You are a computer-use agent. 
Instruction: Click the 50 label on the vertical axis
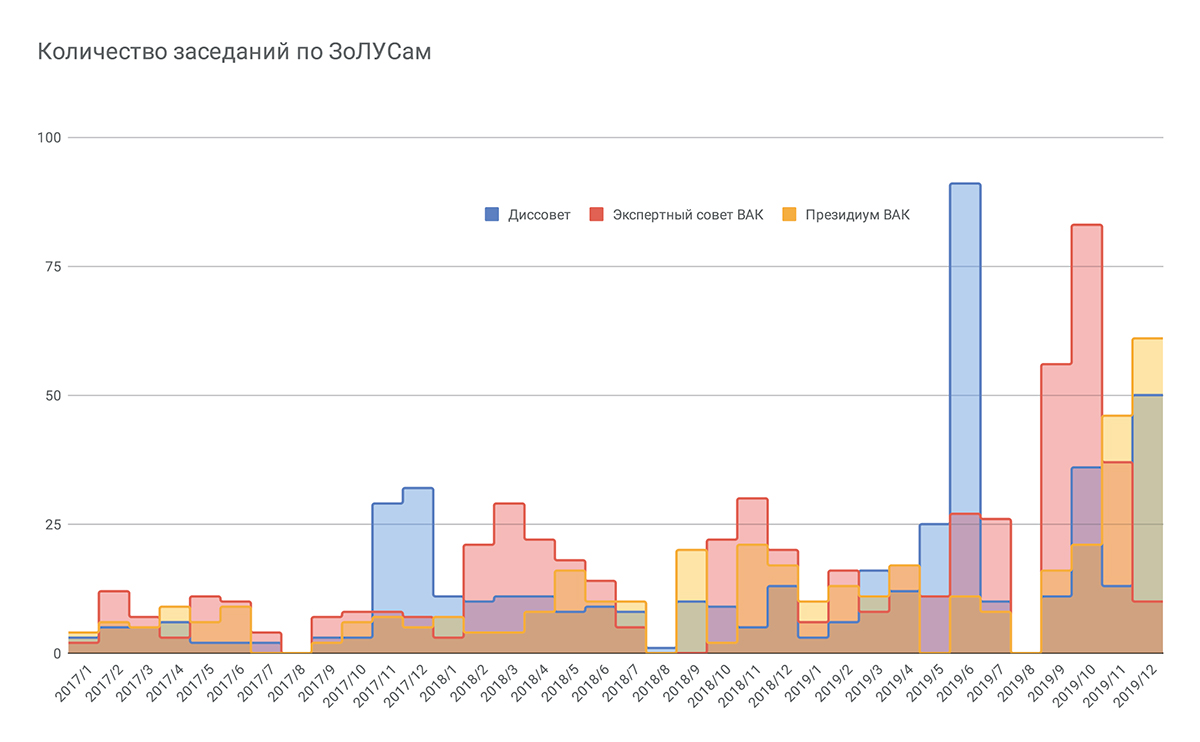pos(53,395)
